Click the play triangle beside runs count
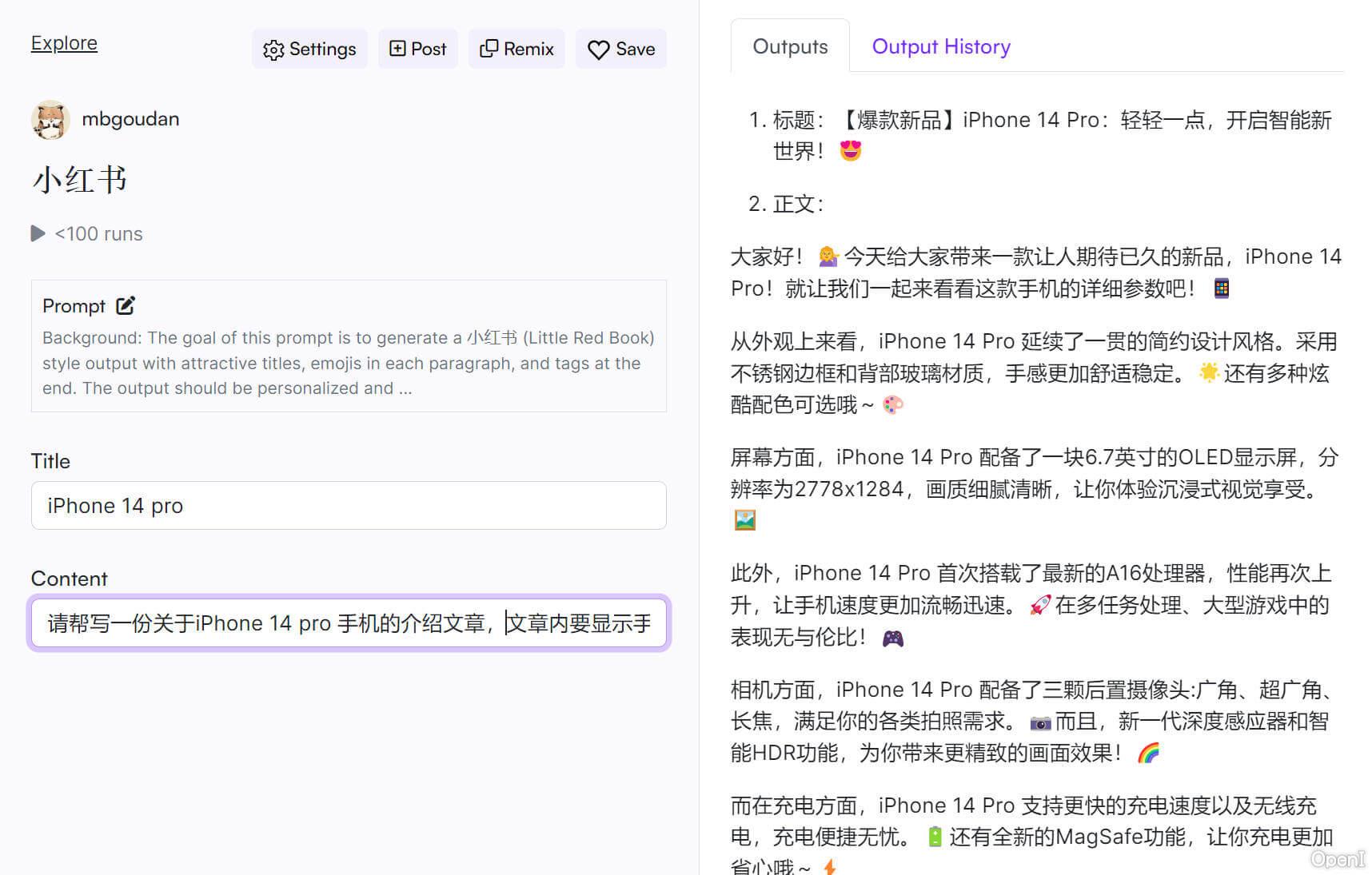The width and height of the screenshot is (1372, 875). point(38,233)
